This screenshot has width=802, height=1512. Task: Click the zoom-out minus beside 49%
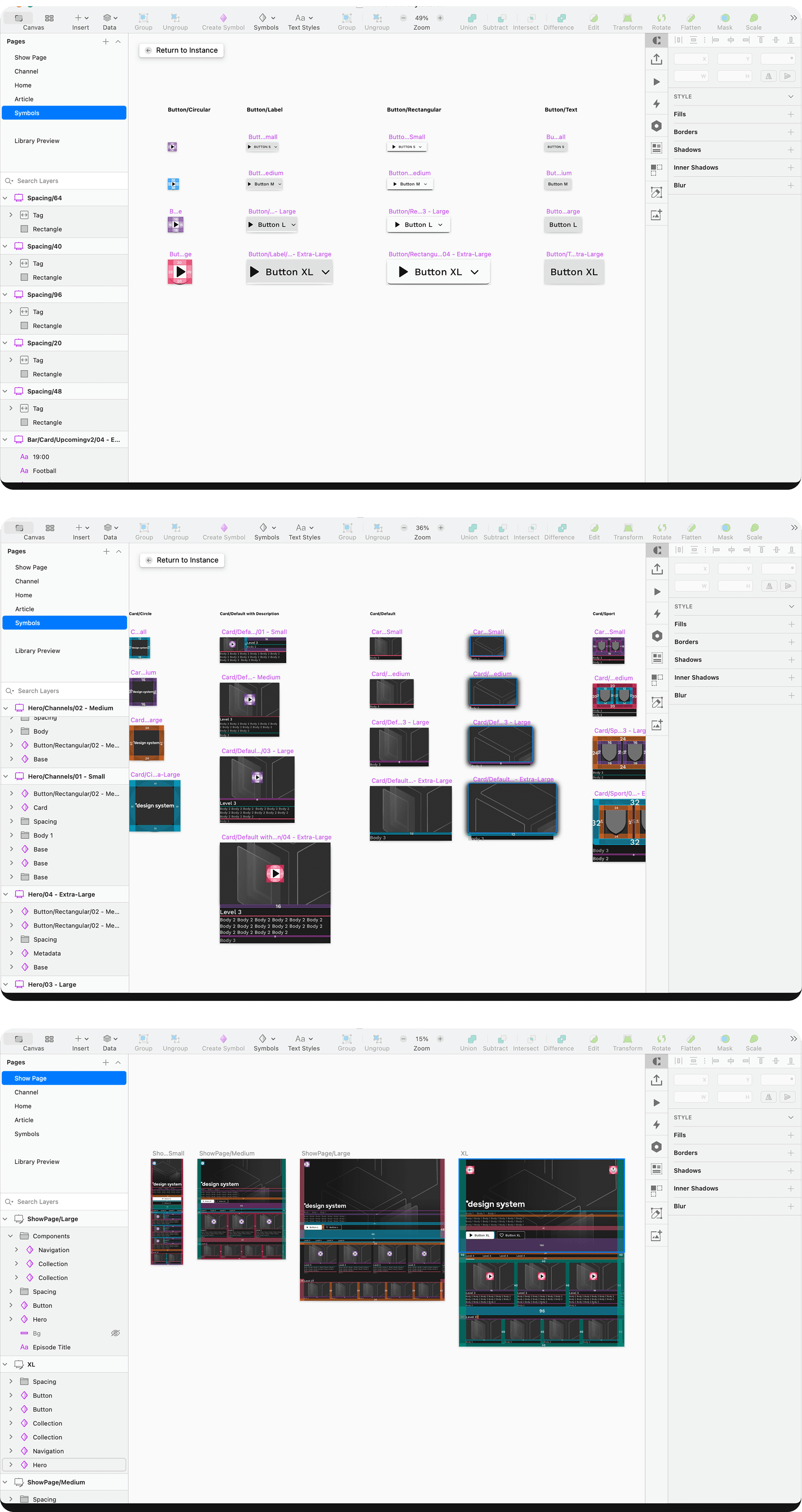pyautogui.click(x=404, y=18)
